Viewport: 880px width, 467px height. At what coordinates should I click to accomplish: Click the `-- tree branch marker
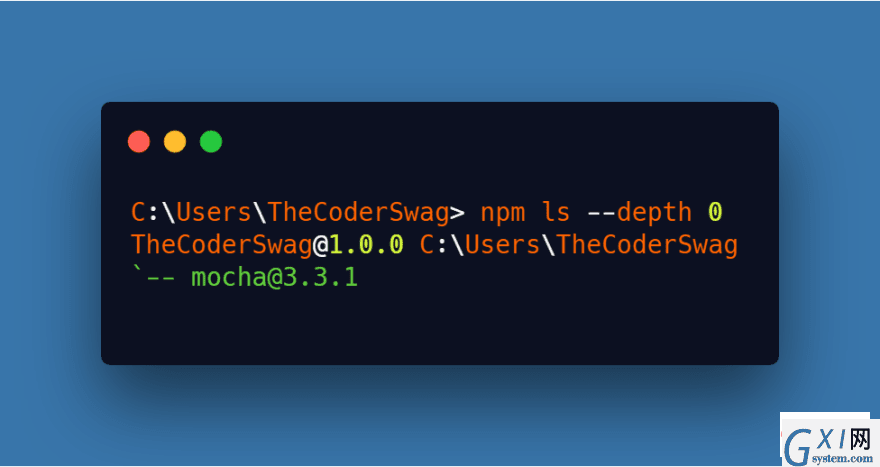pos(153,276)
